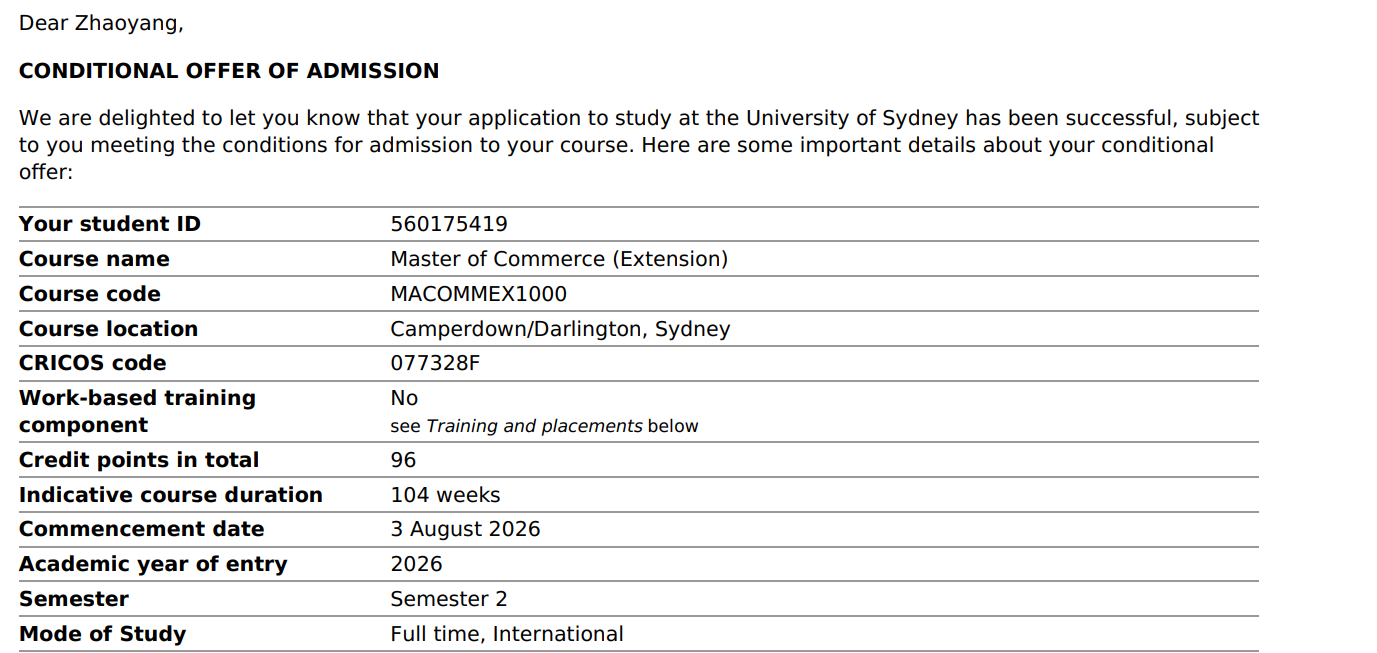
Task: Click the CONDITIONAL OFFER OF ADMISSION heading
Action: [229, 71]
